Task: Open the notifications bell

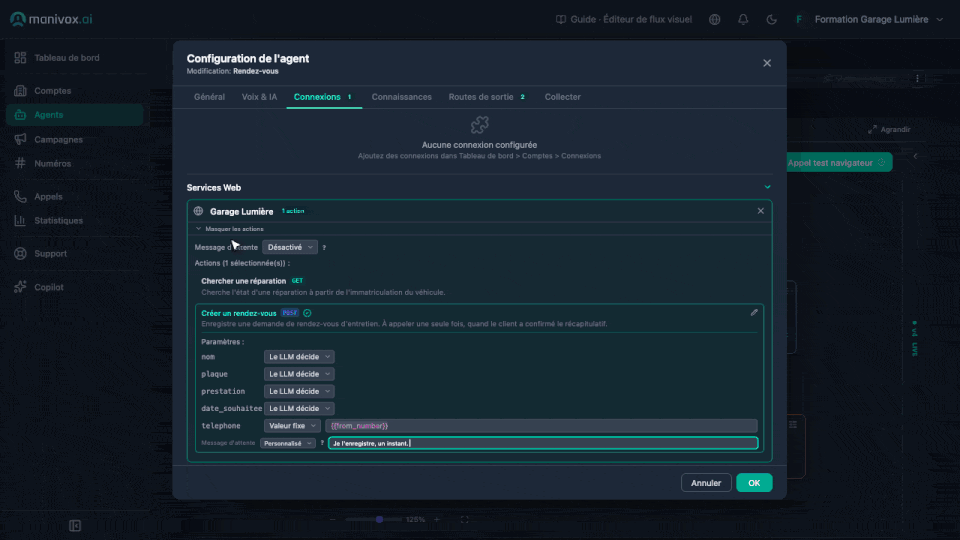Action: [x=743, y=20]
